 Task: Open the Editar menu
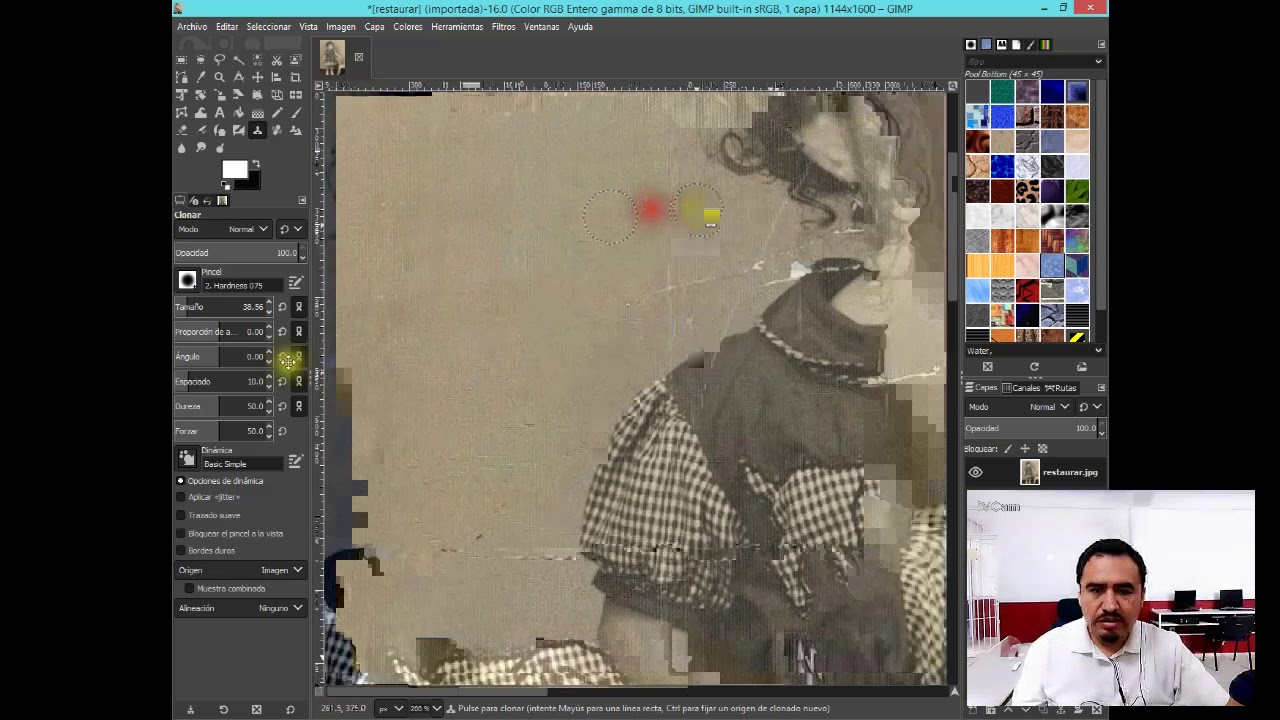coord(227,27)
